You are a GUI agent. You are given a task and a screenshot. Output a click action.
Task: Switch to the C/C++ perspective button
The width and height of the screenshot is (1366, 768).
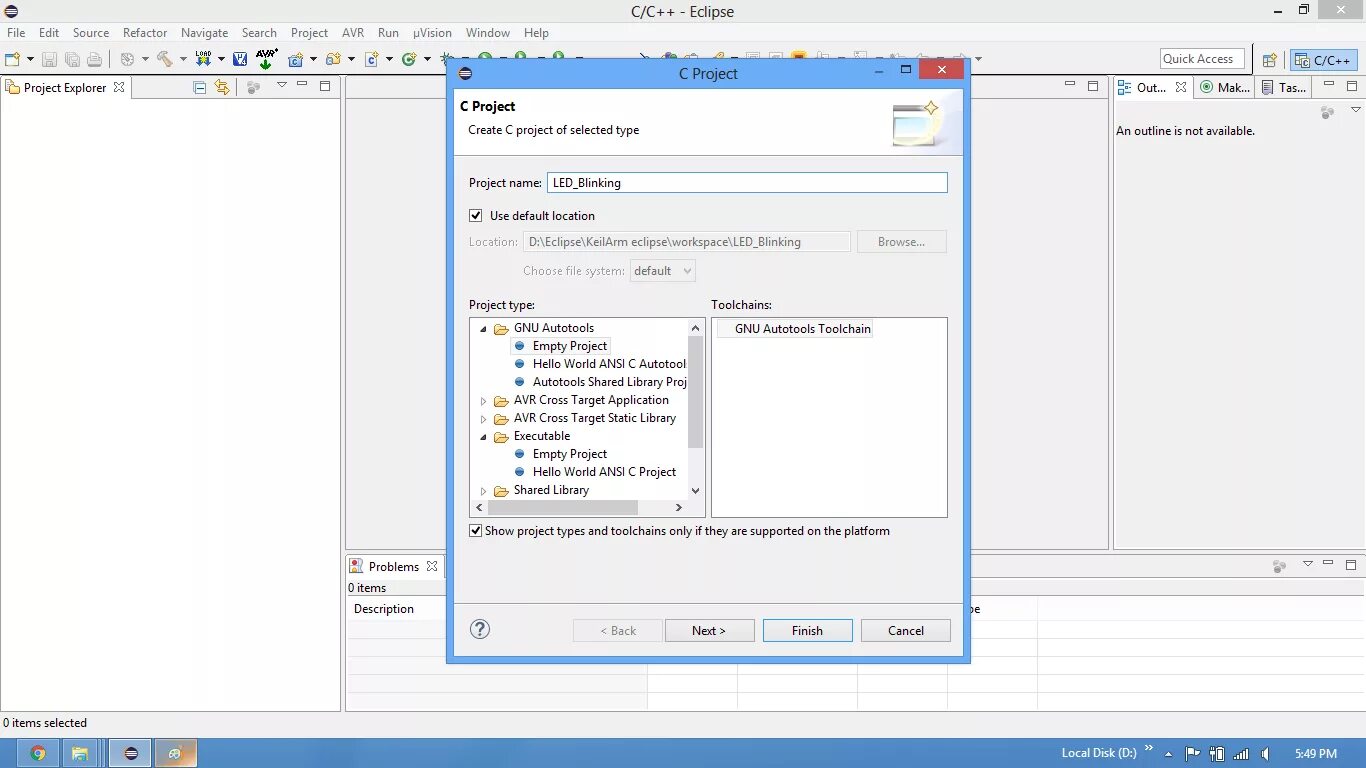tap(1324, 60)
